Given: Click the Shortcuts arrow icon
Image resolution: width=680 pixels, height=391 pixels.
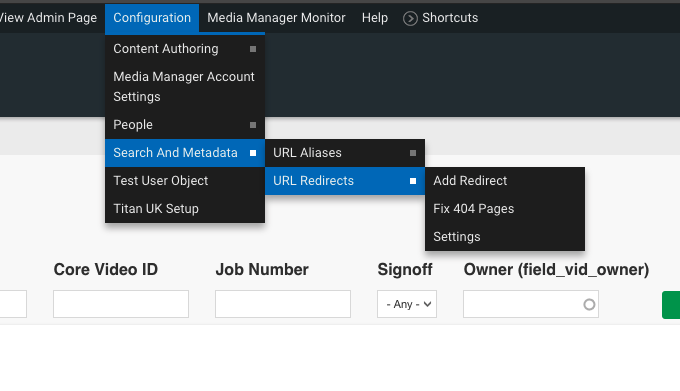Looking at the screenshot, I should pos(410,18).
